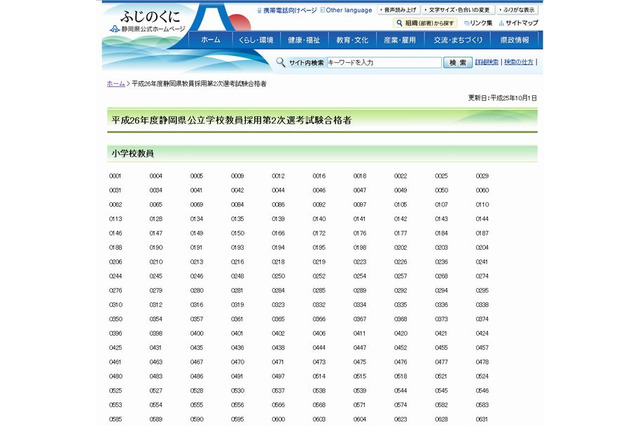This screenshot has height=426, width=640.
Task: Select exam number 0583
Action: click(x=482, y=404)
